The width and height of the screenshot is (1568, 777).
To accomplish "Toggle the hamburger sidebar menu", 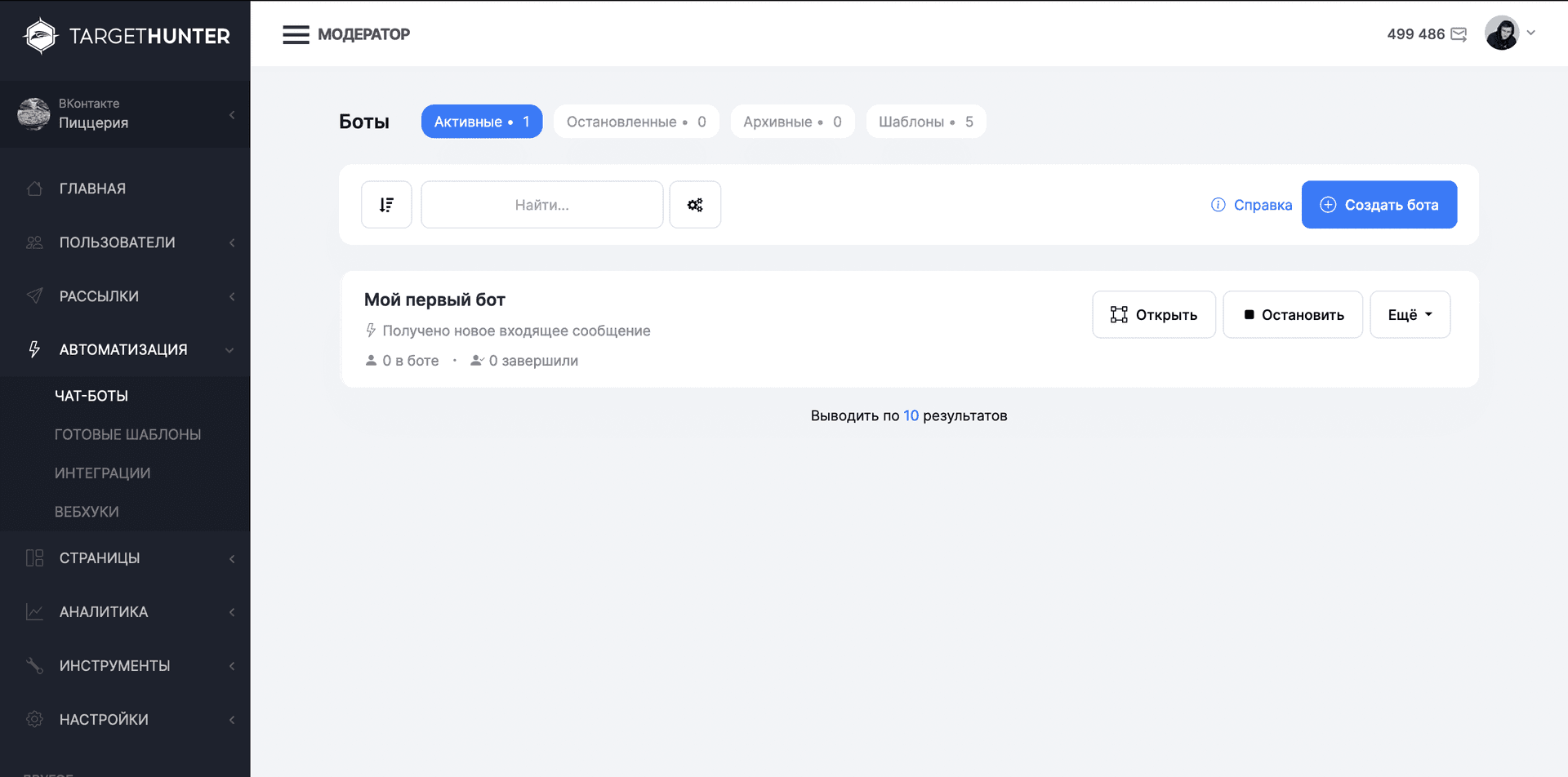I will tap(296, 34).
